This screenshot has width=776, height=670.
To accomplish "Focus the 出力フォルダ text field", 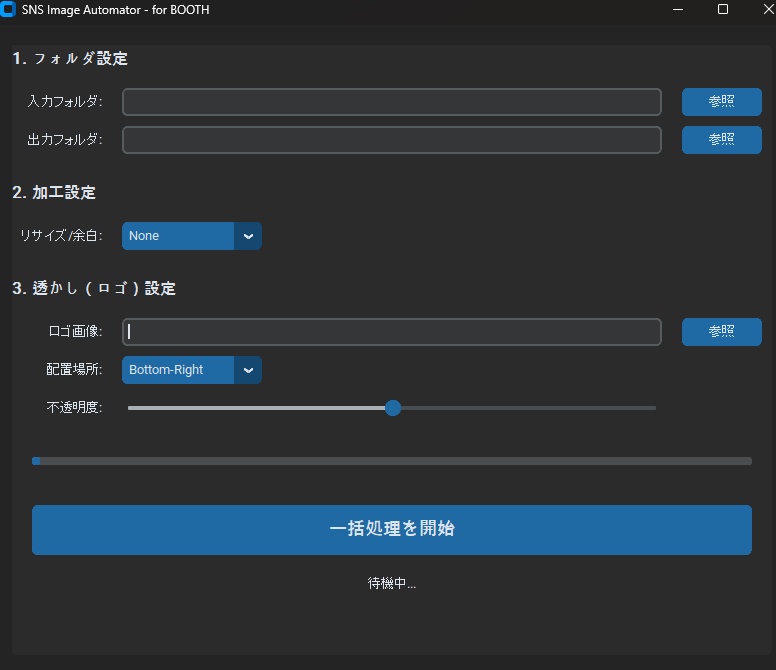I will [x=391, y=140].
